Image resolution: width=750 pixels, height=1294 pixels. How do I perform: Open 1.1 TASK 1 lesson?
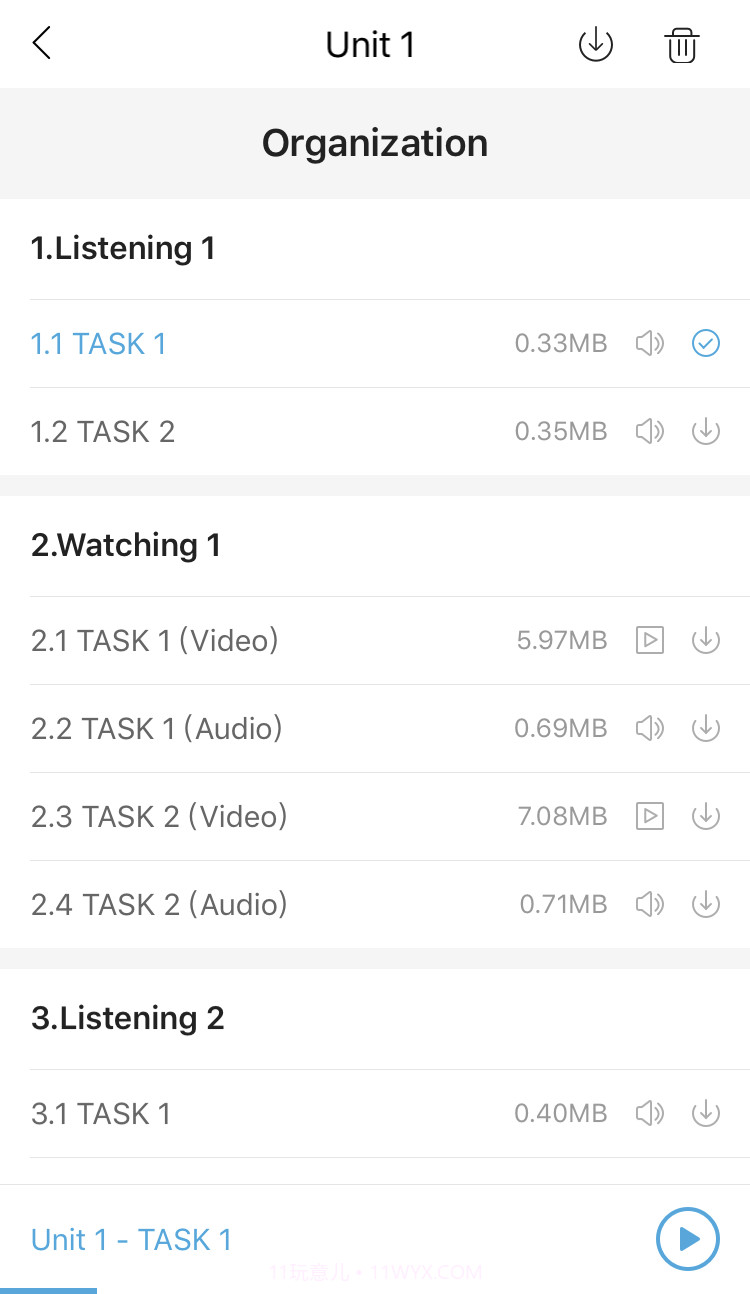99,344
